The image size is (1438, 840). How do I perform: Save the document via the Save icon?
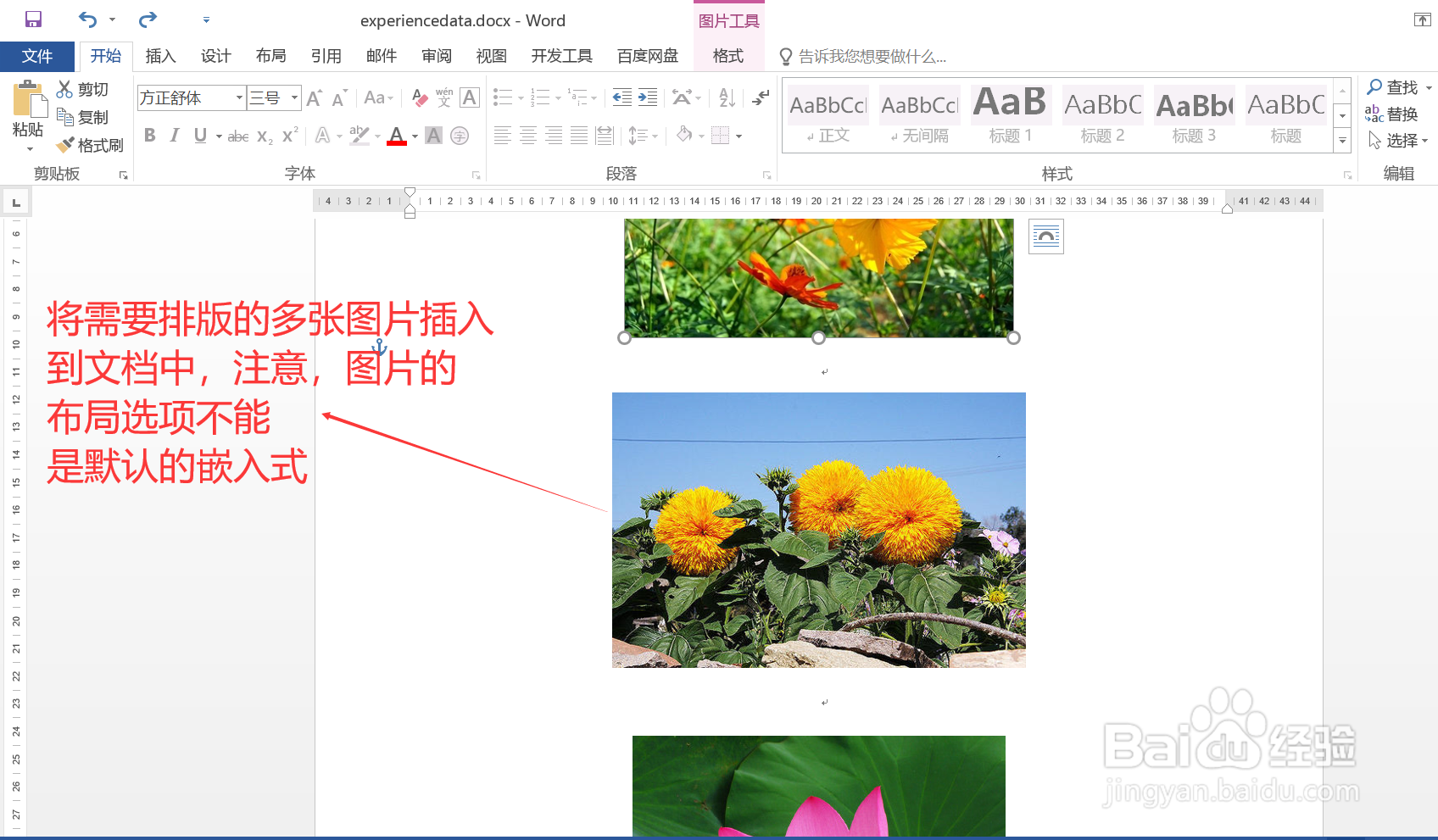[33, 19]
